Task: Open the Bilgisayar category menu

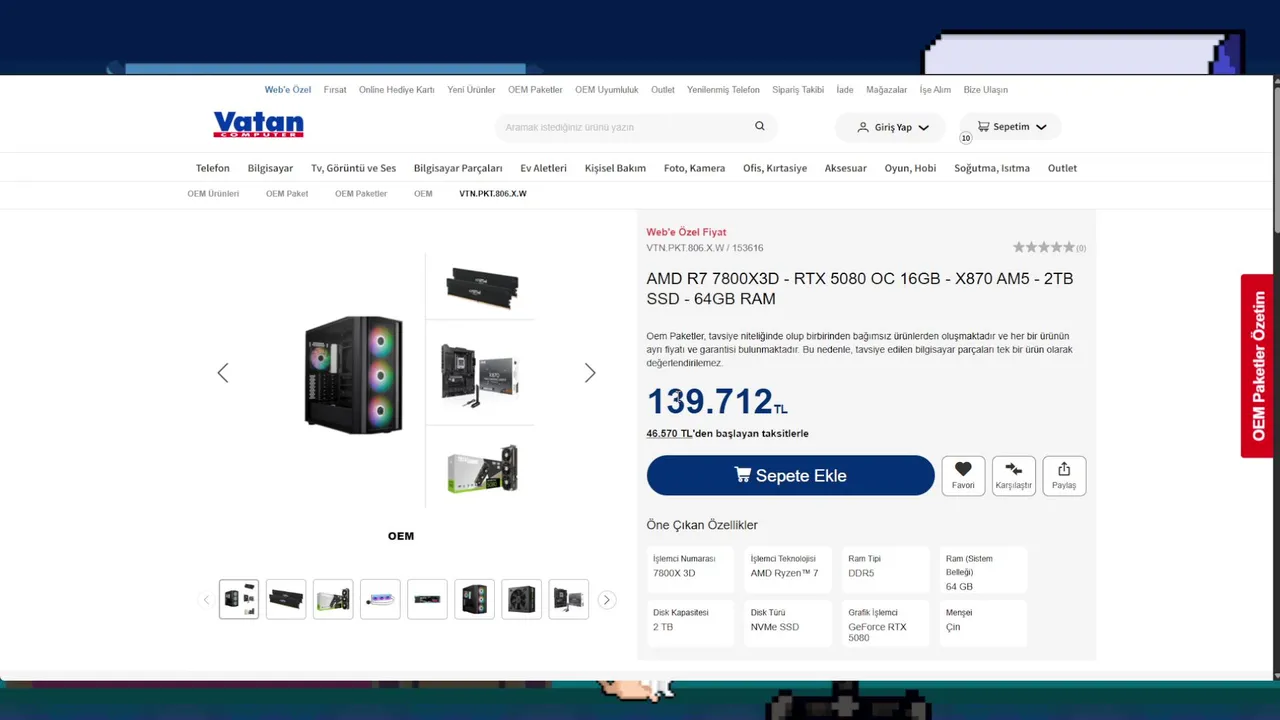Action: coord(270,168)
